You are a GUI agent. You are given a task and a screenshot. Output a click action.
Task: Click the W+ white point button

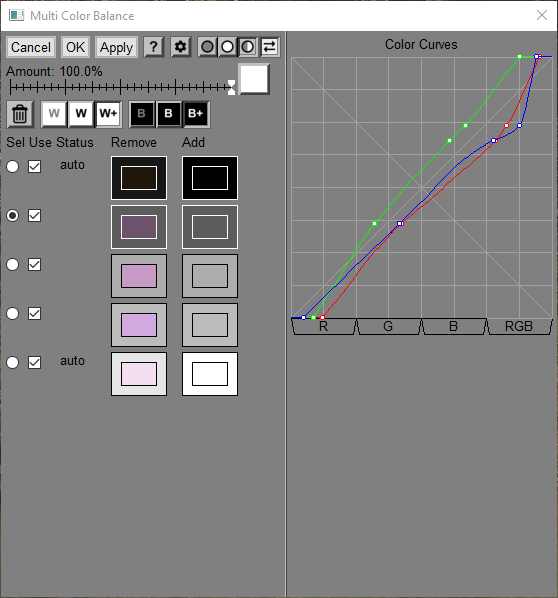pos(109,114)
